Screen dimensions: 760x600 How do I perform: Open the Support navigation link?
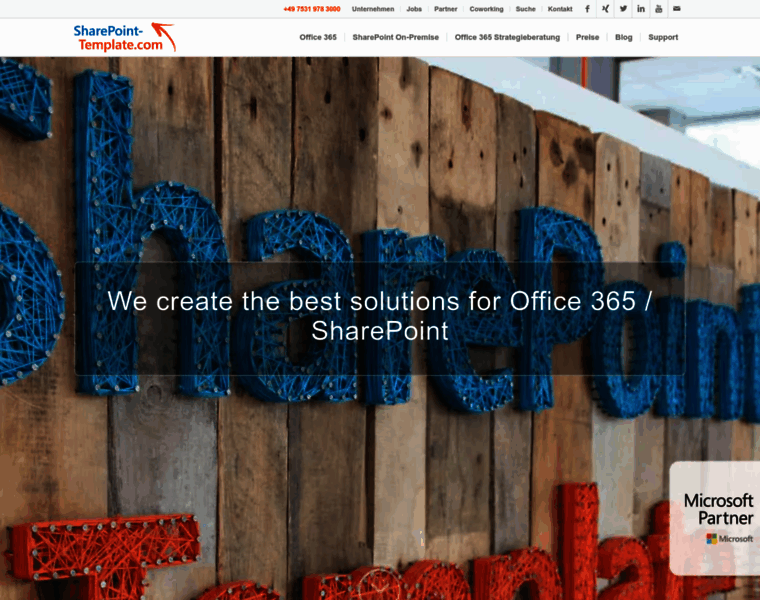[663, 37]
